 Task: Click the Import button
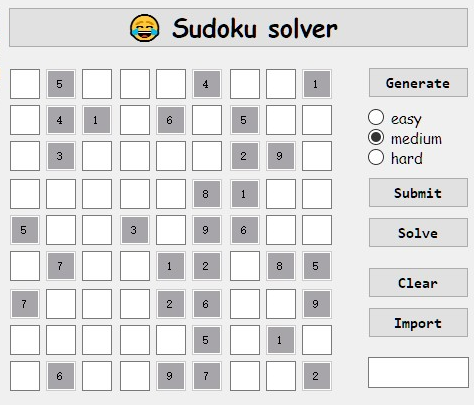click(418, 323)
